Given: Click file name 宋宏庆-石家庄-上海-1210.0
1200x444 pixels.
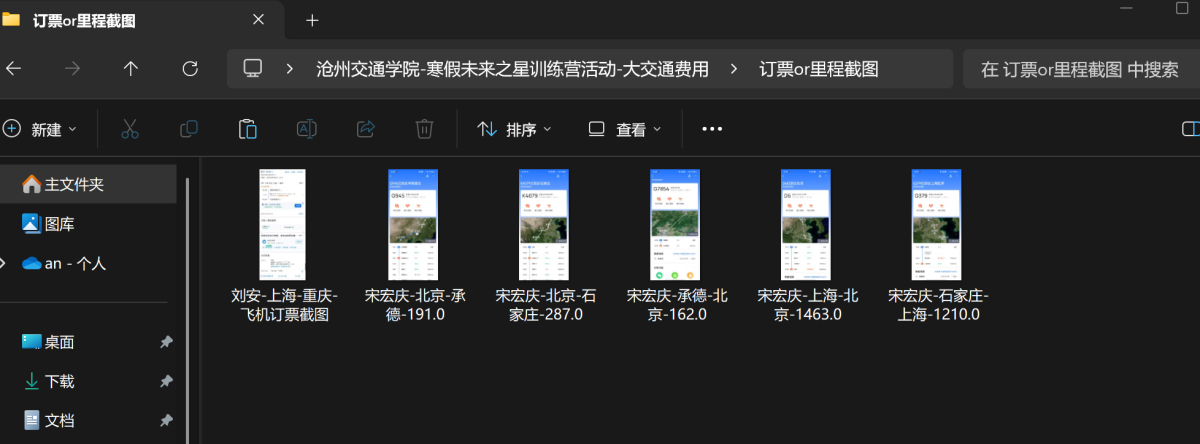Looking at the screenshot, I should 937,305.
